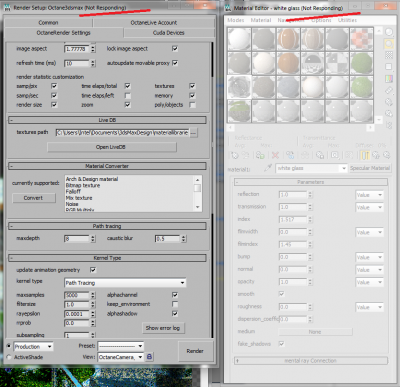This screenshot has width=400, height=387.
Task: Click the red X Reset Map icon
Action: pyautogui.click(x=275, y=155)
